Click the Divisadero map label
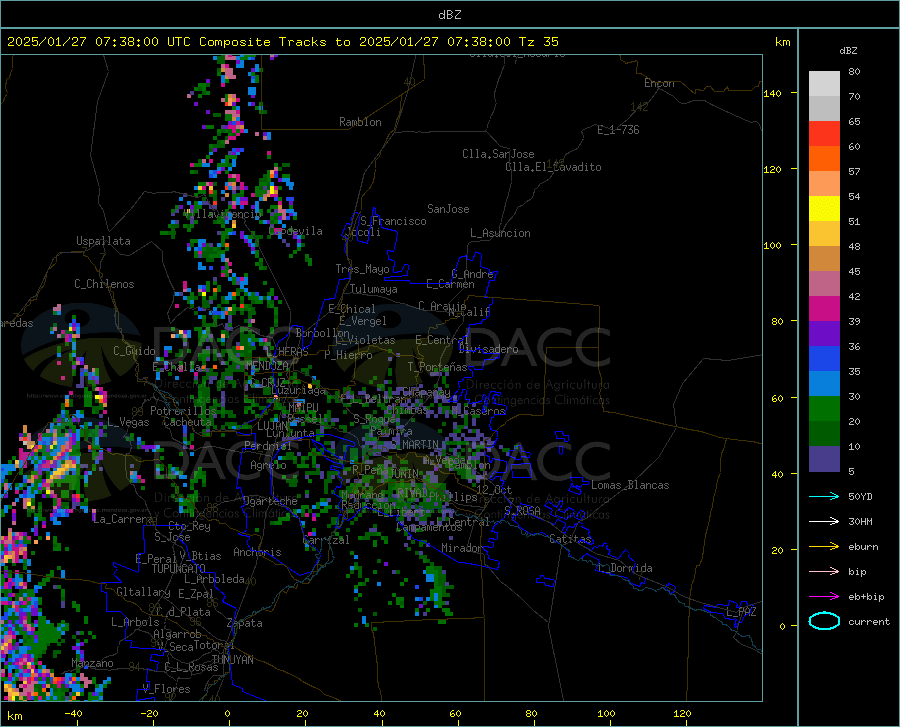The image size is (900, 727). pyautogui.click(x=488, y=349)
